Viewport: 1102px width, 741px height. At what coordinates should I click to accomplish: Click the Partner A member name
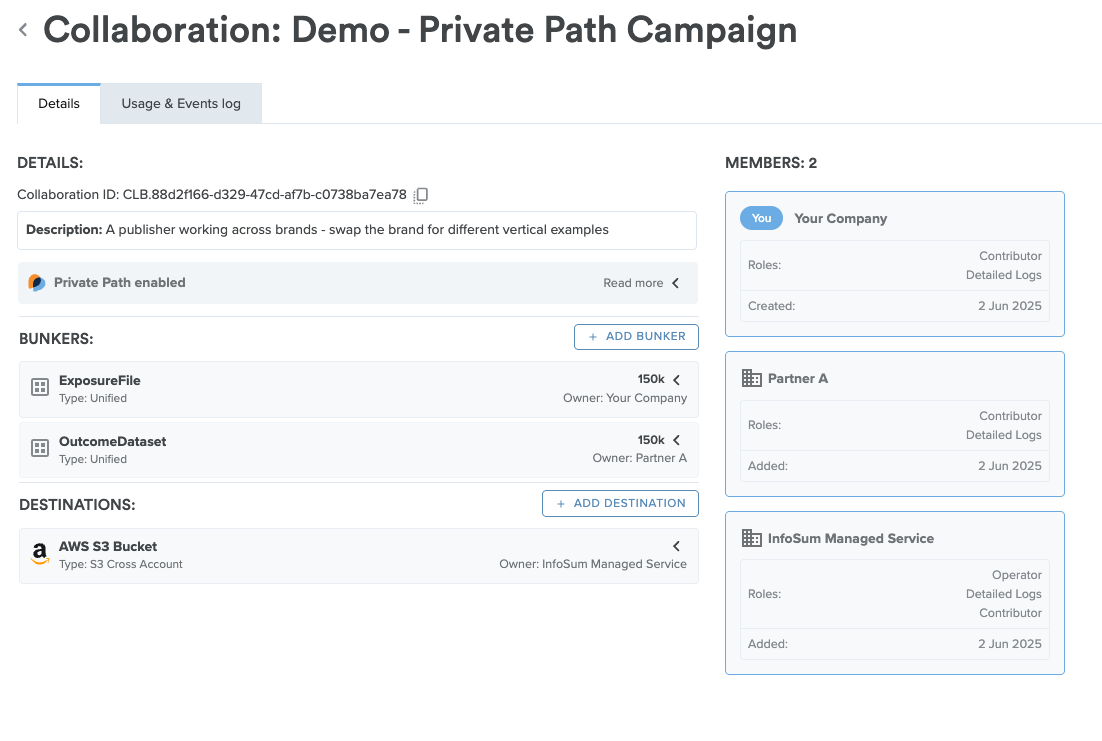pyautogui.click(x=798, y=378)
